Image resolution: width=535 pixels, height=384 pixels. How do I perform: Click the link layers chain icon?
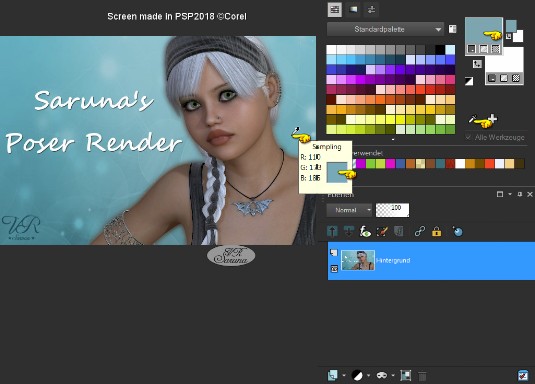[x=419, y=232]
